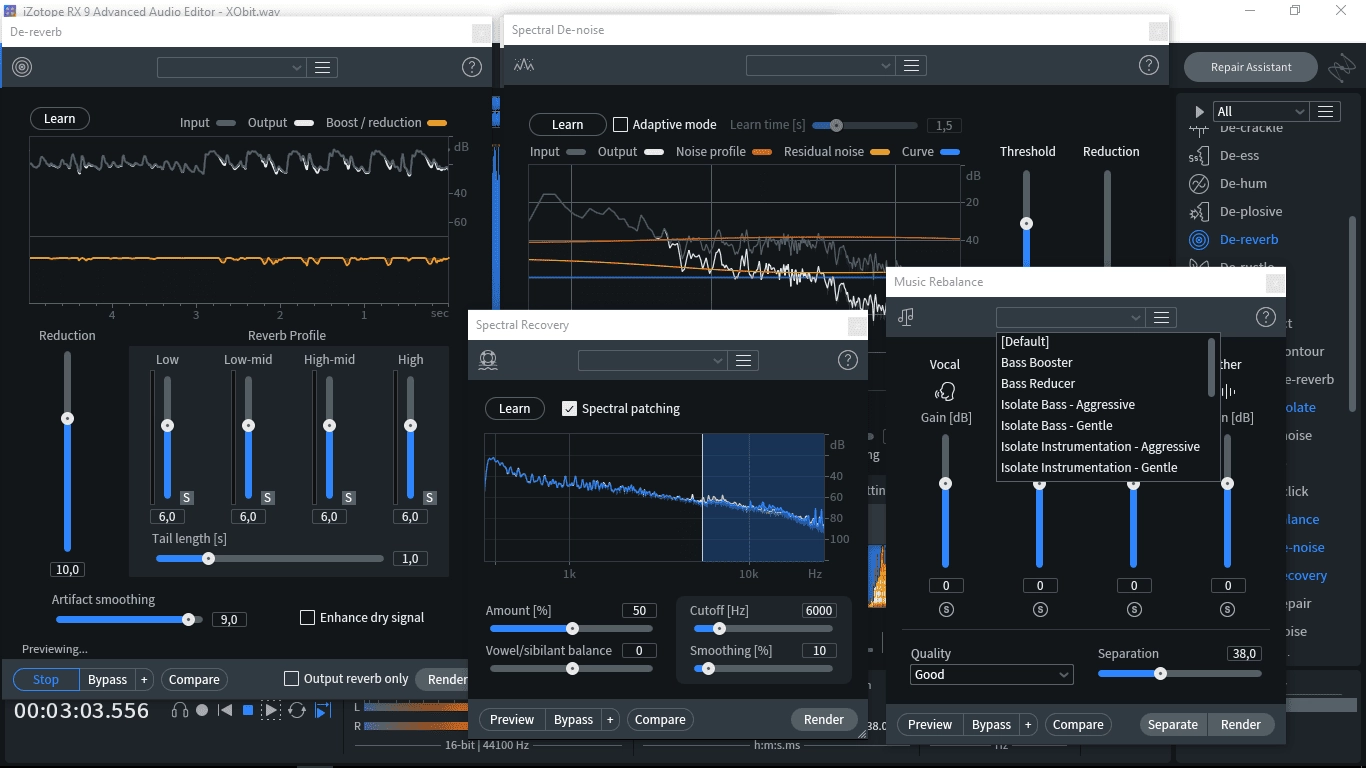
Task: Click the play selection button in the transport
Action: click(271, 710)
